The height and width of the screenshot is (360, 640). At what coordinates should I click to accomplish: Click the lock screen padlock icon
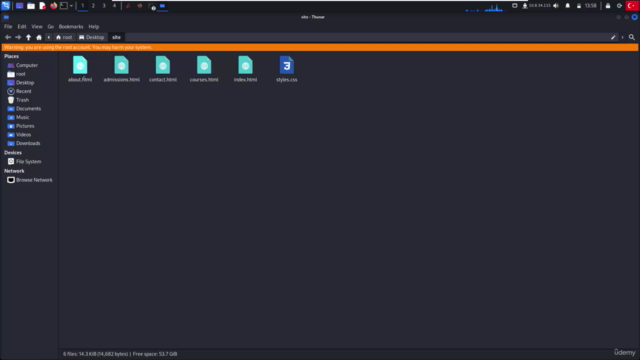click(x=608, y=6)
